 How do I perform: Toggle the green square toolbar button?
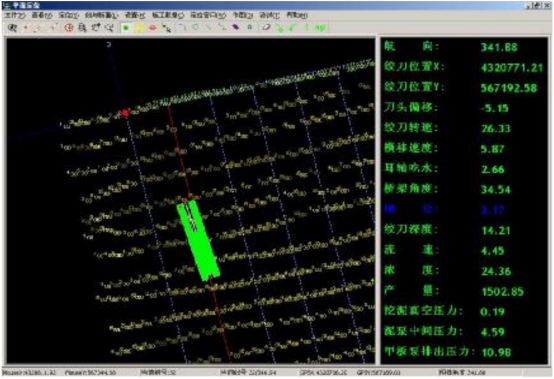[x=126, y=28]
